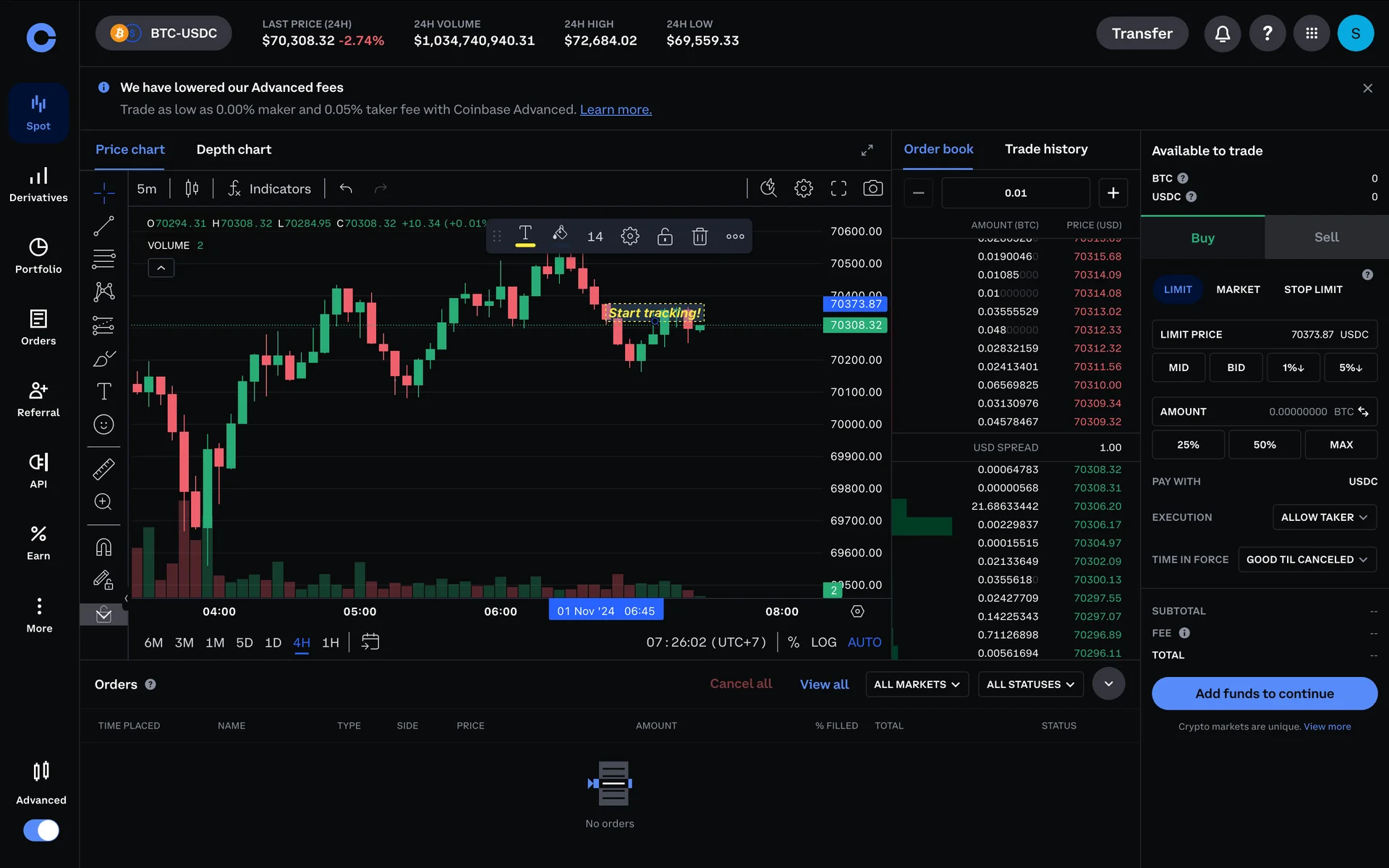Expand the ALL MARKETS dropdown
This screenshot has height=868, width=1389.
click(916, 684)
